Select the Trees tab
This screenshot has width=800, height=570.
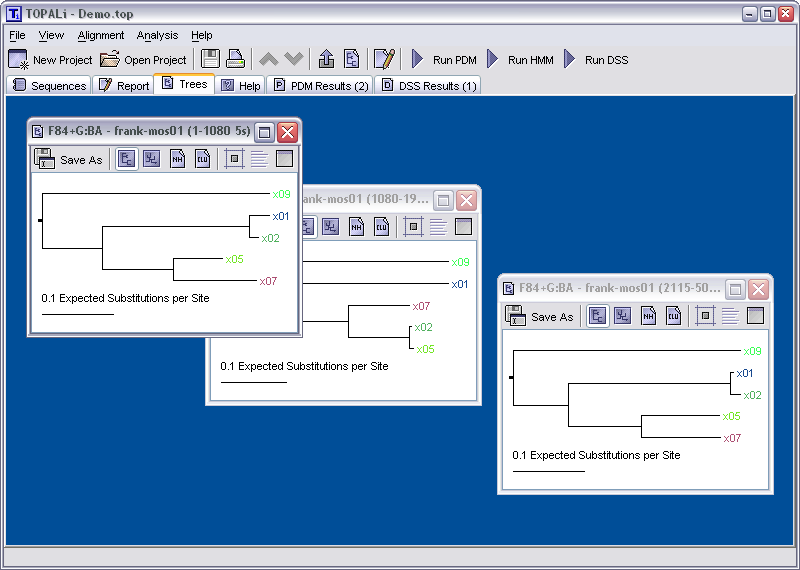[184, 84]
